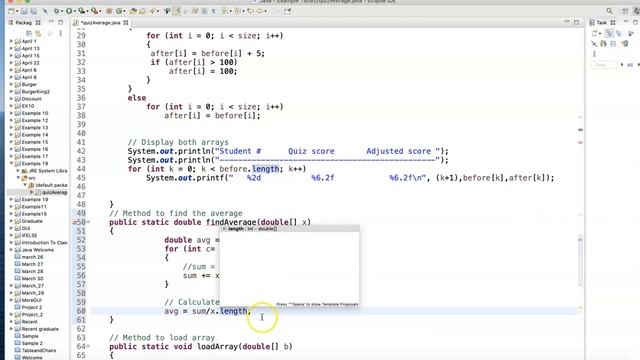Toggle the highlighted Mark Occurrences toolbar button

[176, 11]
